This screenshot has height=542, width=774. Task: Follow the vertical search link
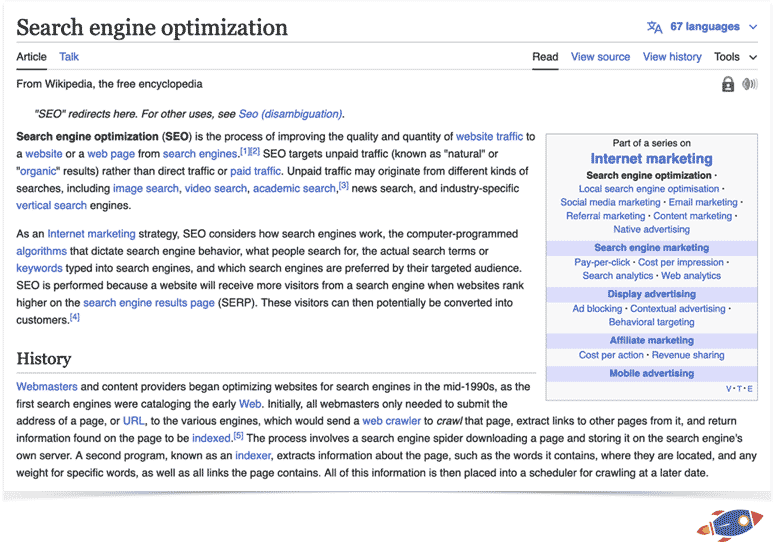pyautogui.click(x=51, y=205)
